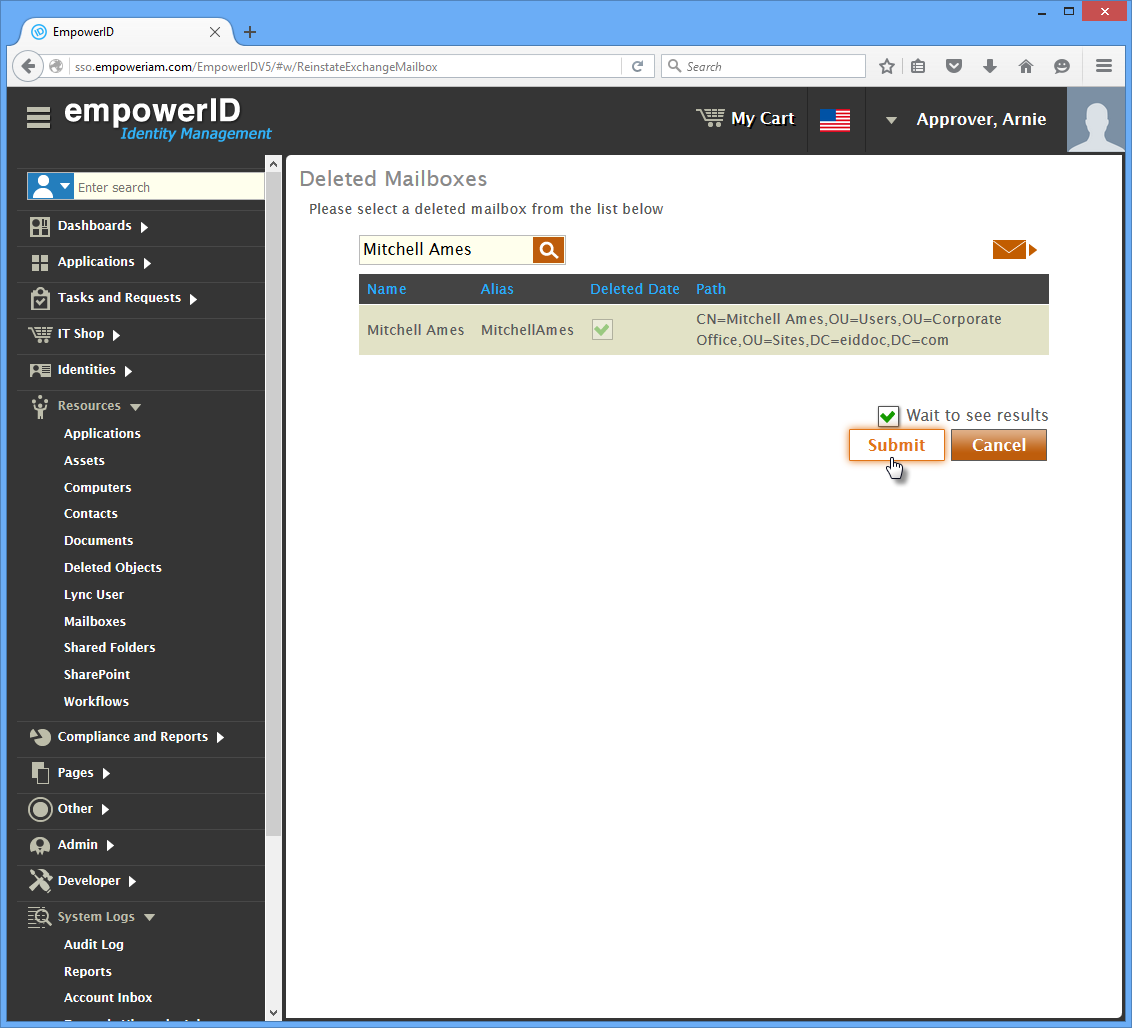This screenshot has width=1132, height=1028.
Task: Click the Firefox home icon
Action: click(x=1025, y=66)
